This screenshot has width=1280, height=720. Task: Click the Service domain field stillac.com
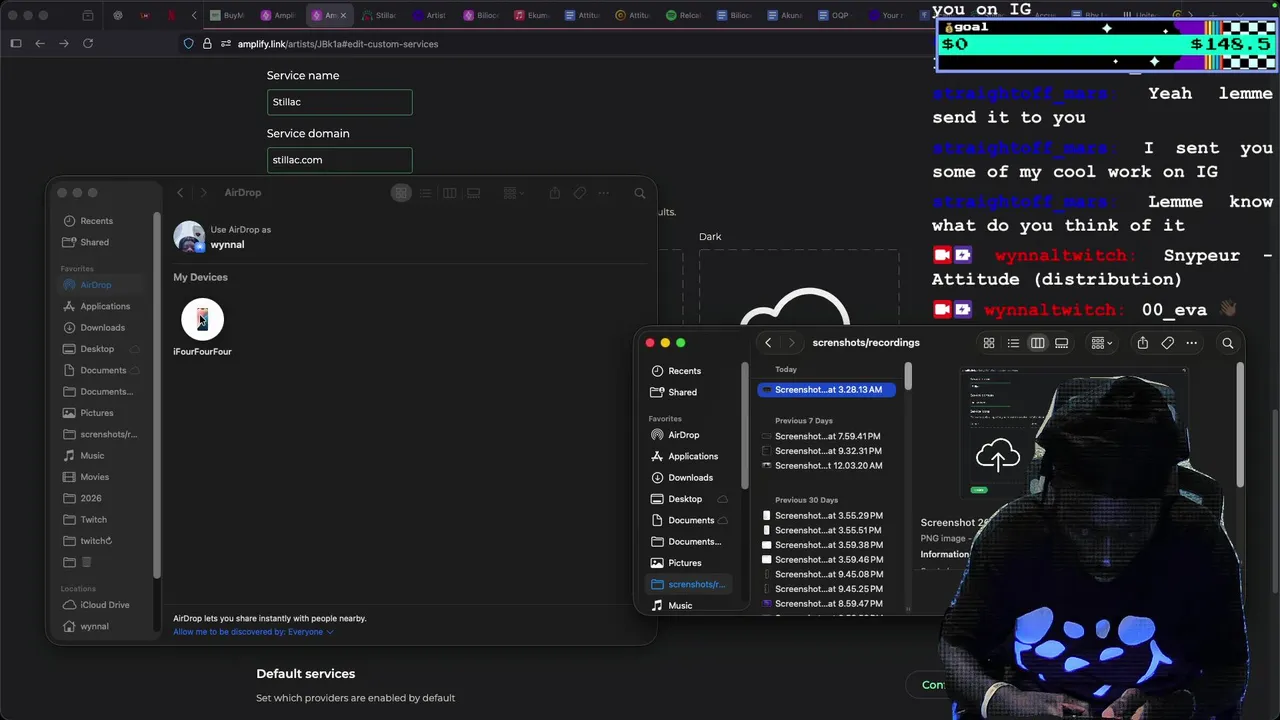click(x=339, y=160)
